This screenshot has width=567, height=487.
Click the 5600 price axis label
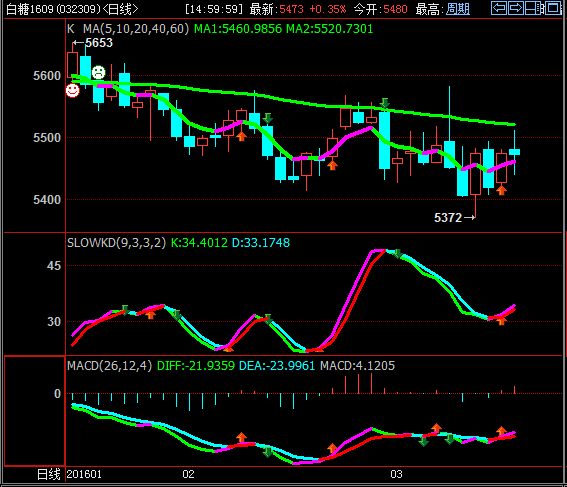(x=47, y=76)
